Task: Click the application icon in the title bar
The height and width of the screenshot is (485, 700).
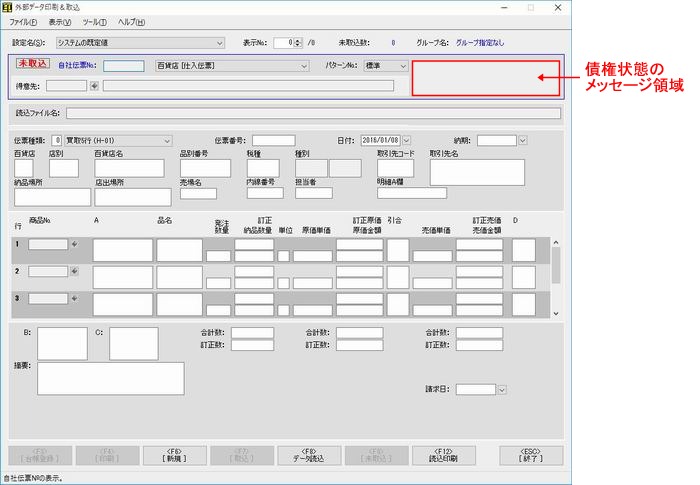Action: 7,7
